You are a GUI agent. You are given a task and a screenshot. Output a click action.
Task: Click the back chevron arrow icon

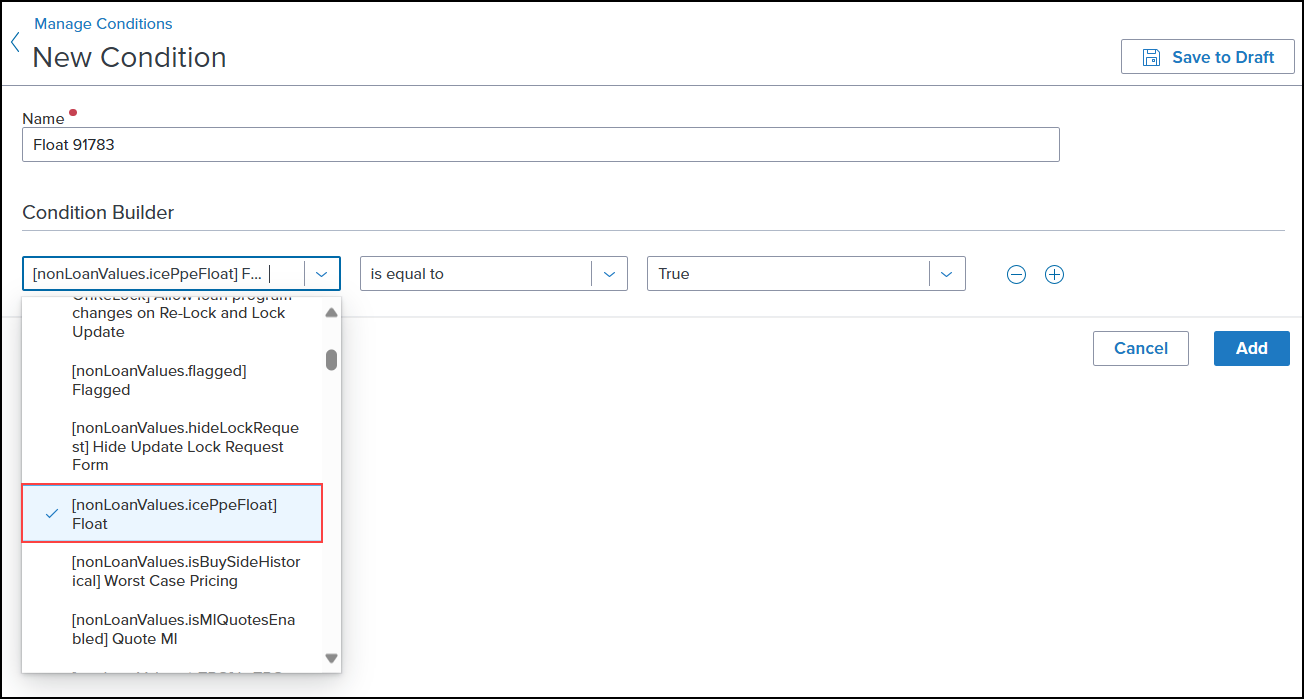(15, 43)
